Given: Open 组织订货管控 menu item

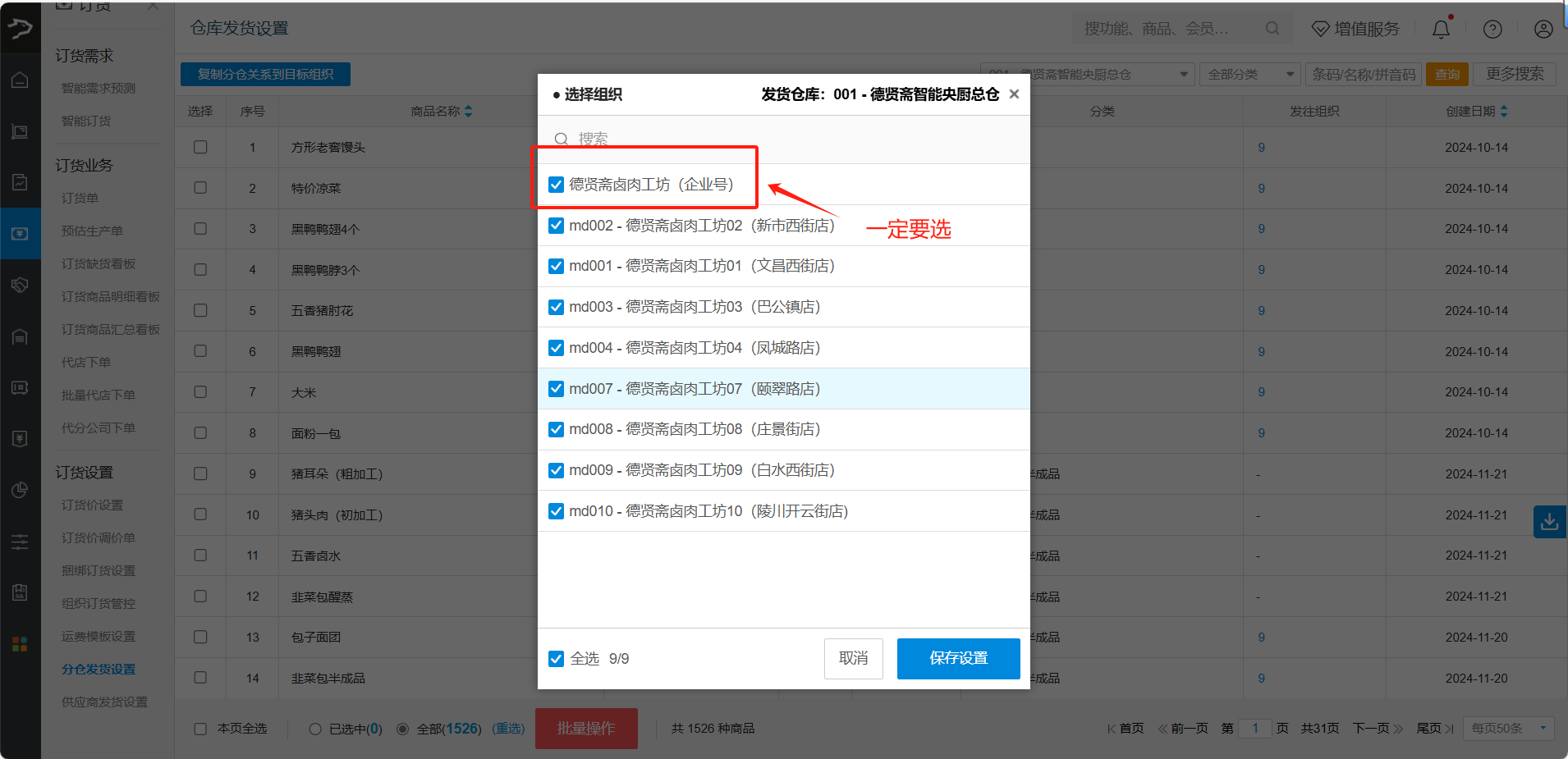Looking at the screenshot, I should 99,603.
